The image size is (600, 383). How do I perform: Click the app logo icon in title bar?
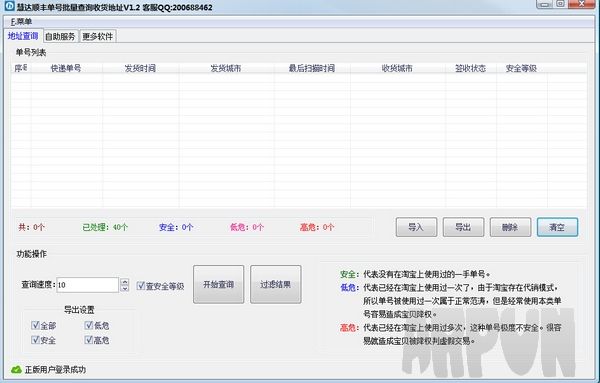pyautogui.click(x=9, y=6)
